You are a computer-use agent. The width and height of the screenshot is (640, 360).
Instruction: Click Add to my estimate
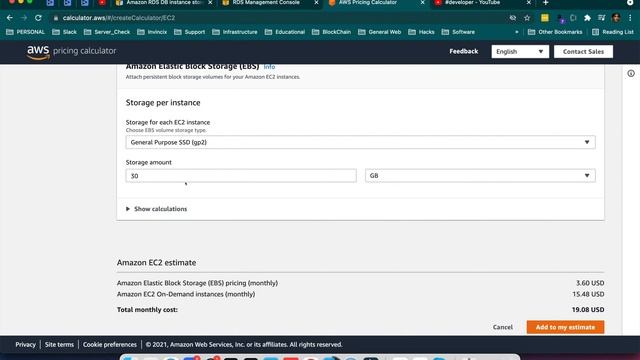coord(565,327)
